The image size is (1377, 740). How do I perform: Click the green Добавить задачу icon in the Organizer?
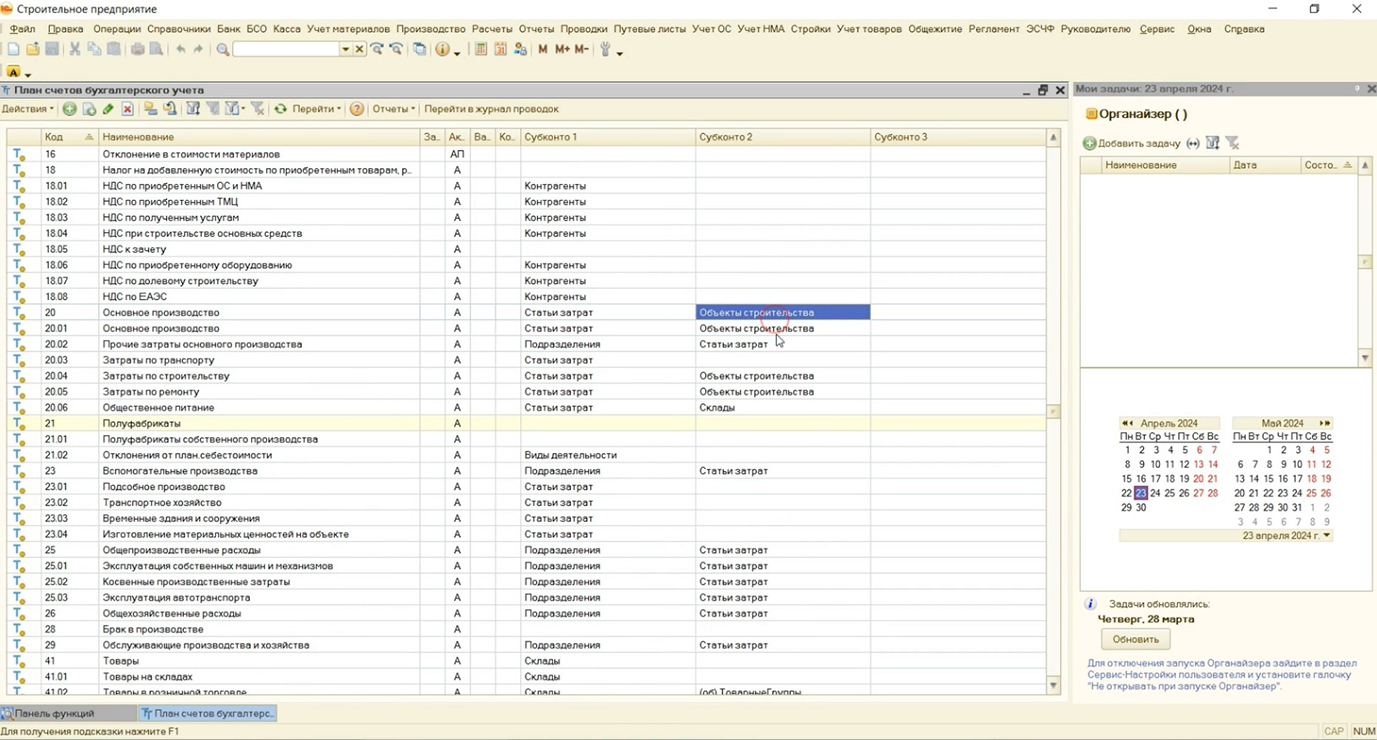[1089, 144]
